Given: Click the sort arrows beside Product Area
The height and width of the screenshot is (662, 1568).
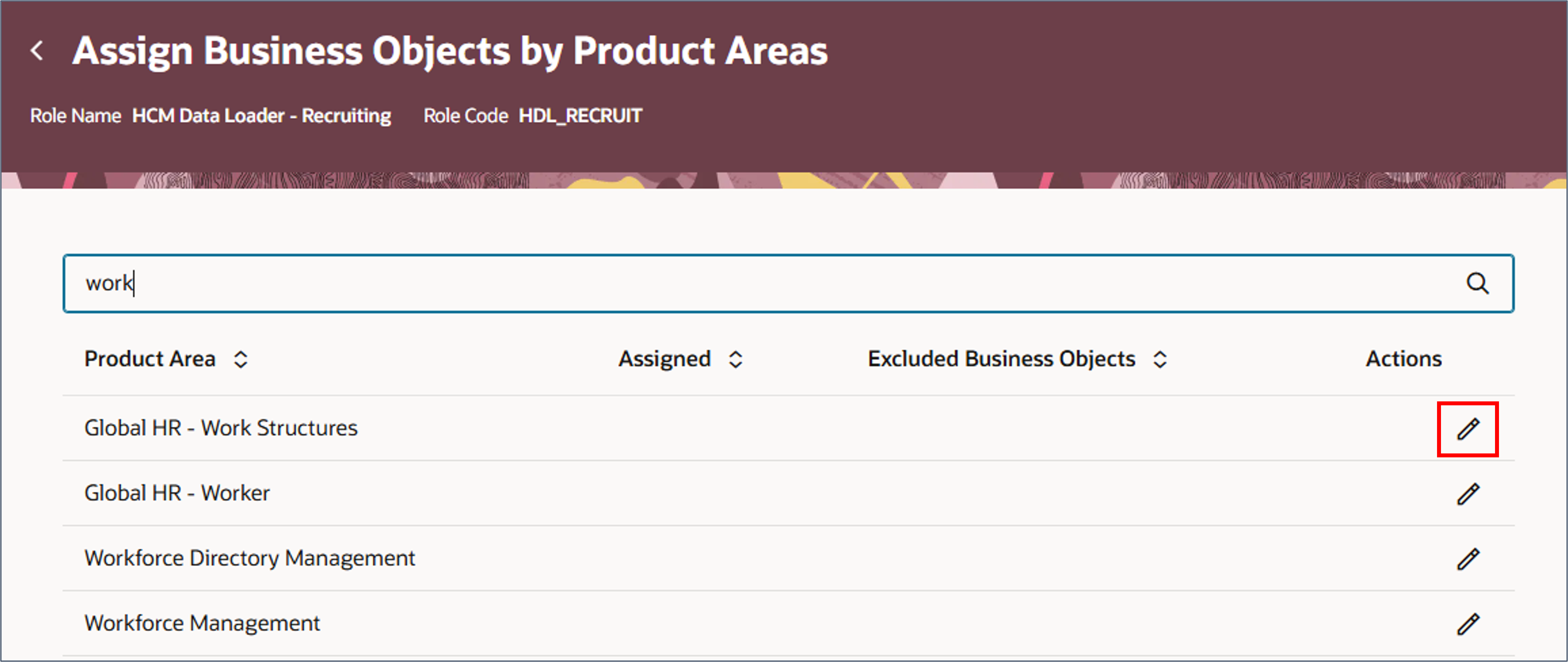Looking at the screenshot, I should (x=241, y=360).
